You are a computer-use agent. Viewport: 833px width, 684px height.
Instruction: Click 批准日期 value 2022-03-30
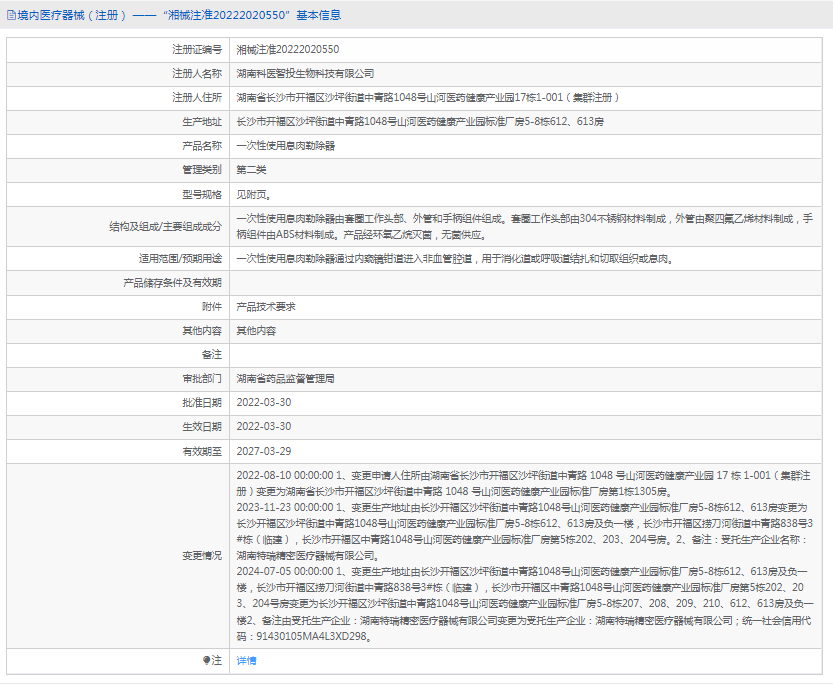[264, 403]
